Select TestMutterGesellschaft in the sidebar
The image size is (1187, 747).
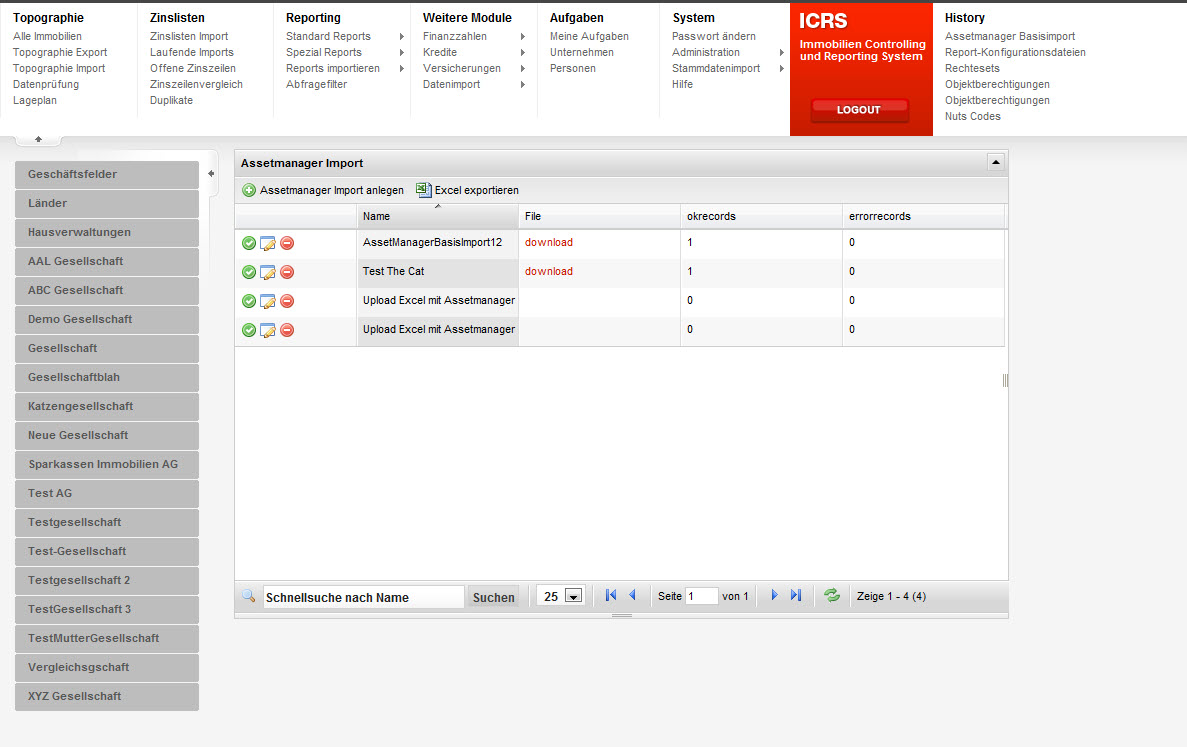click(107, 638)
